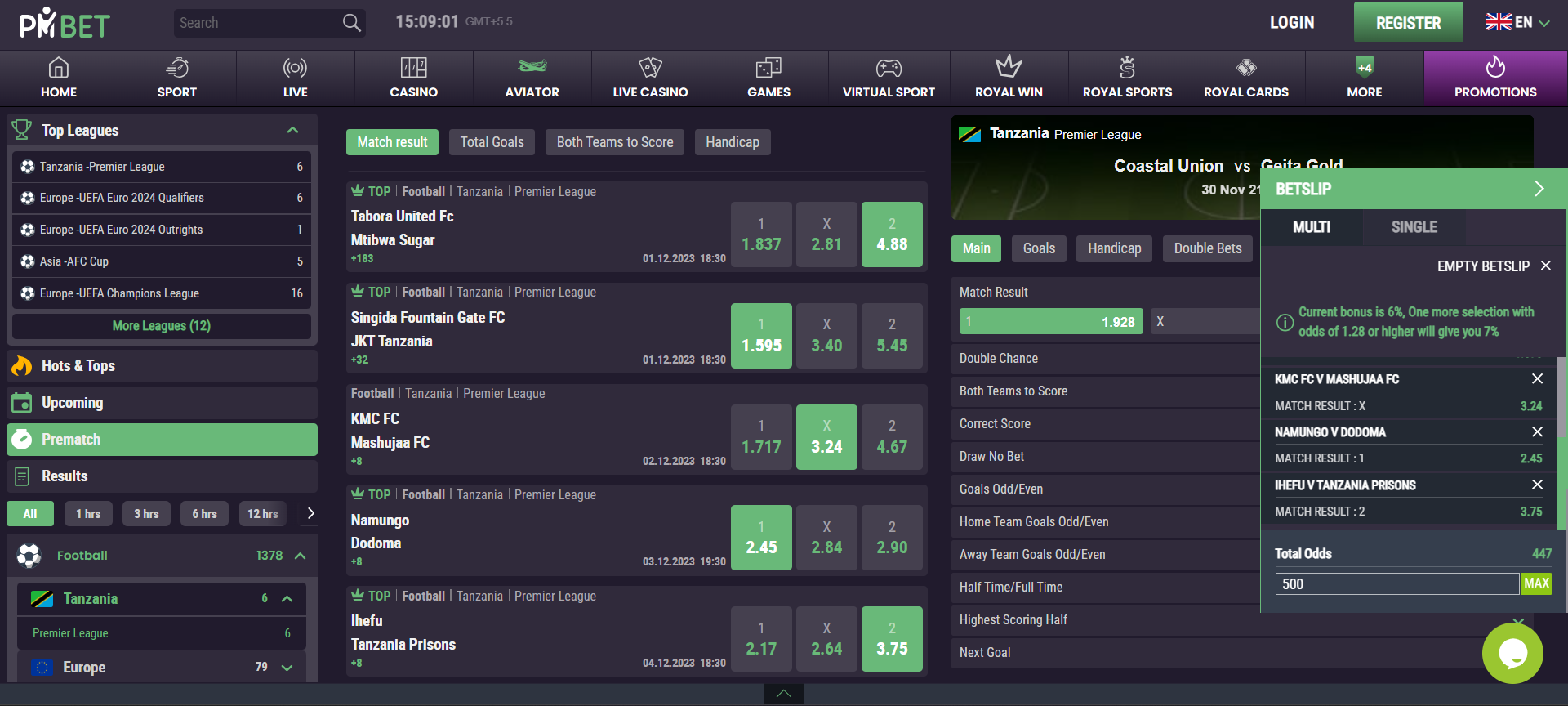Open Premier League under Tanzania
1568x706 pixels.
tap(162, 633)
